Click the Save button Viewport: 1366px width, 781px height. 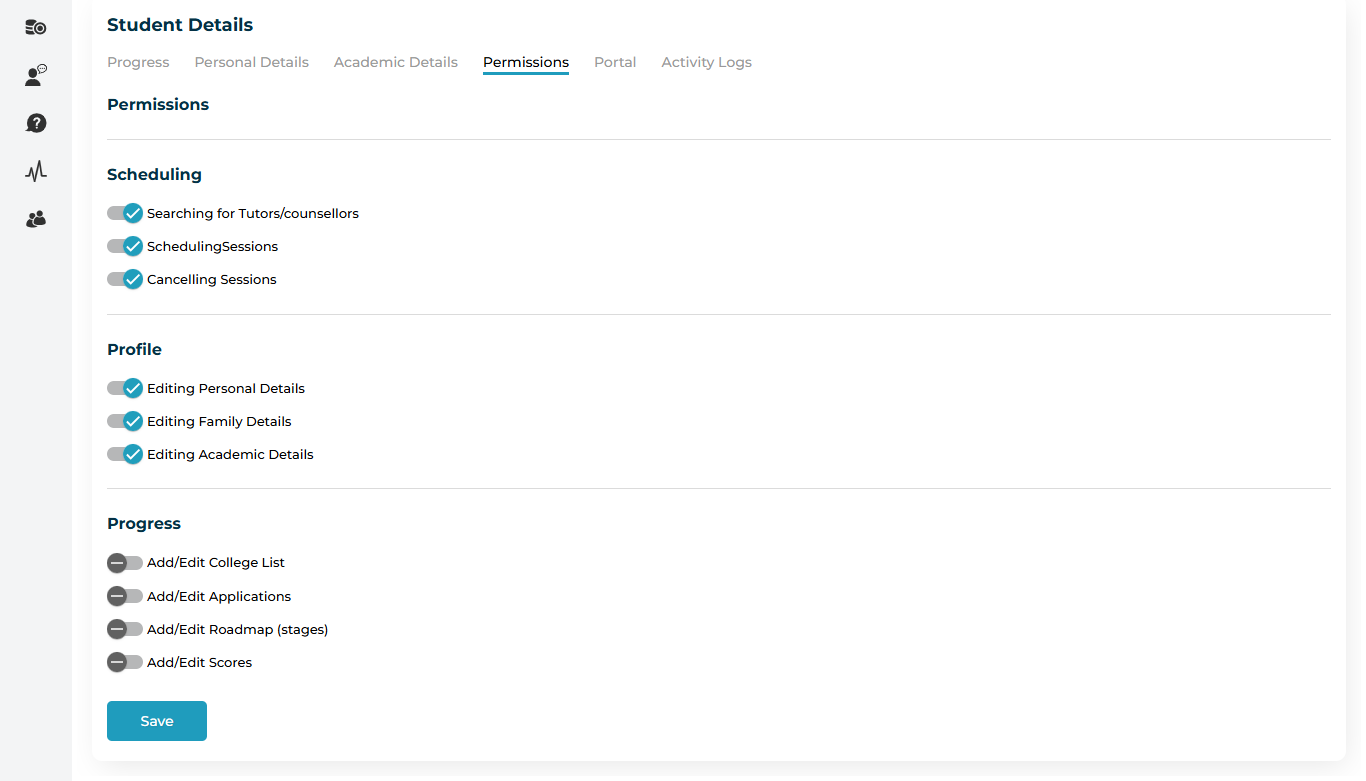[157, 721]
